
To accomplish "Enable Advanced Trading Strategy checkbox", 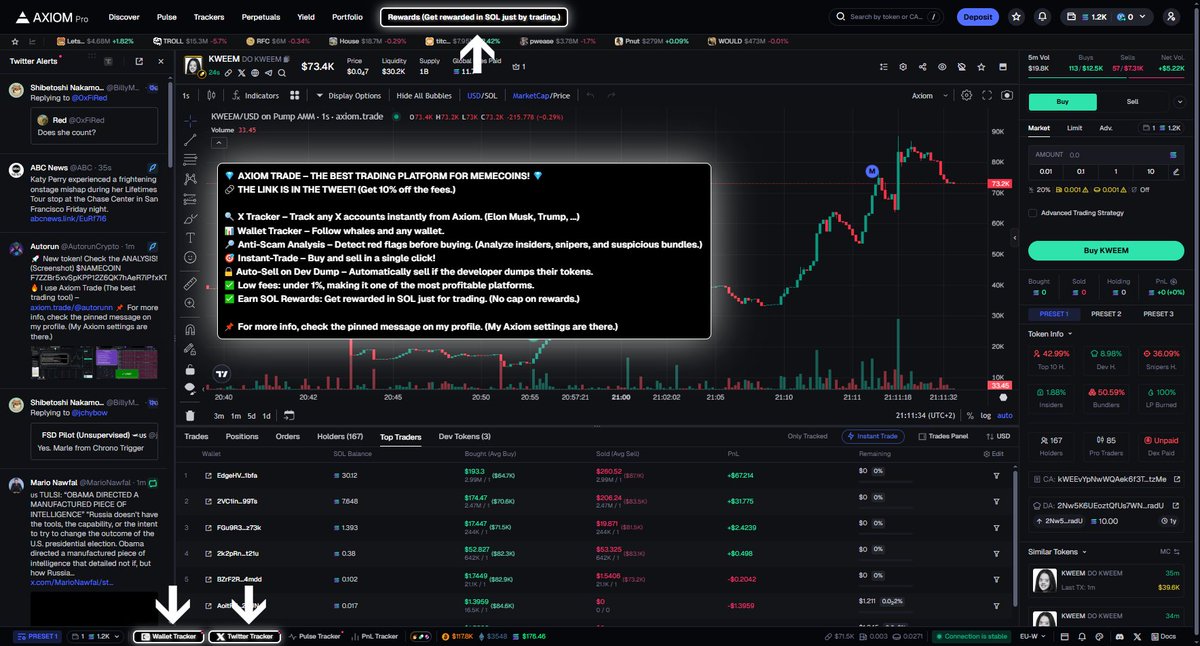I will tap(1032, 212).
